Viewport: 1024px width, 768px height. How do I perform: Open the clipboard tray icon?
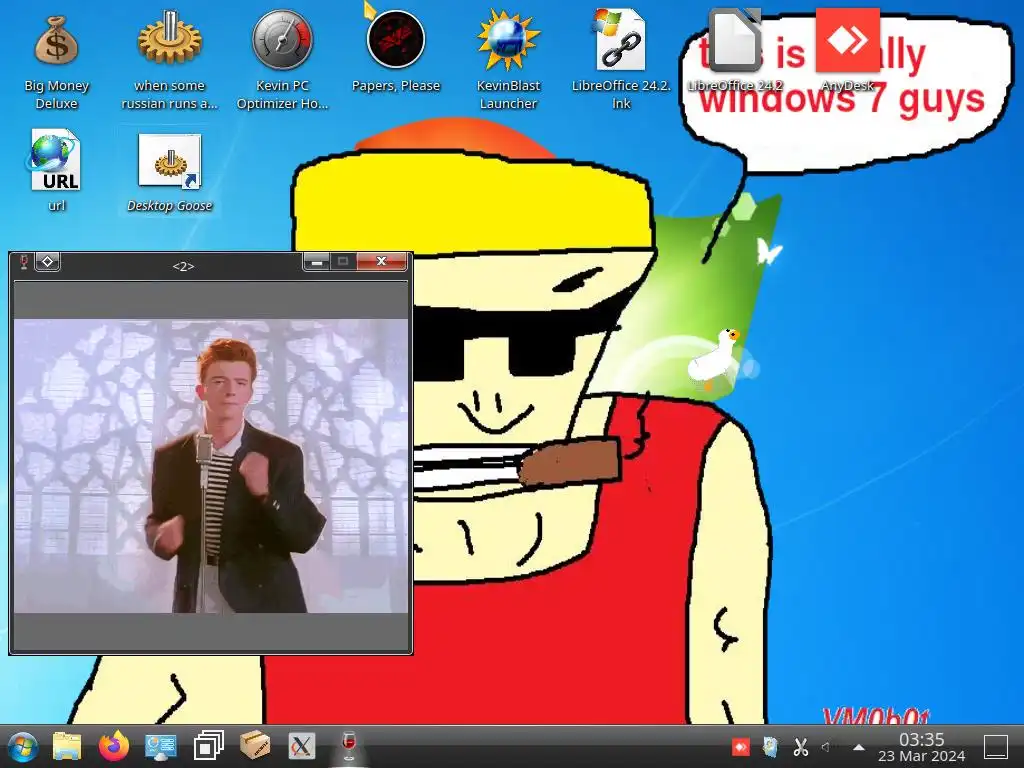coord(771,746)
